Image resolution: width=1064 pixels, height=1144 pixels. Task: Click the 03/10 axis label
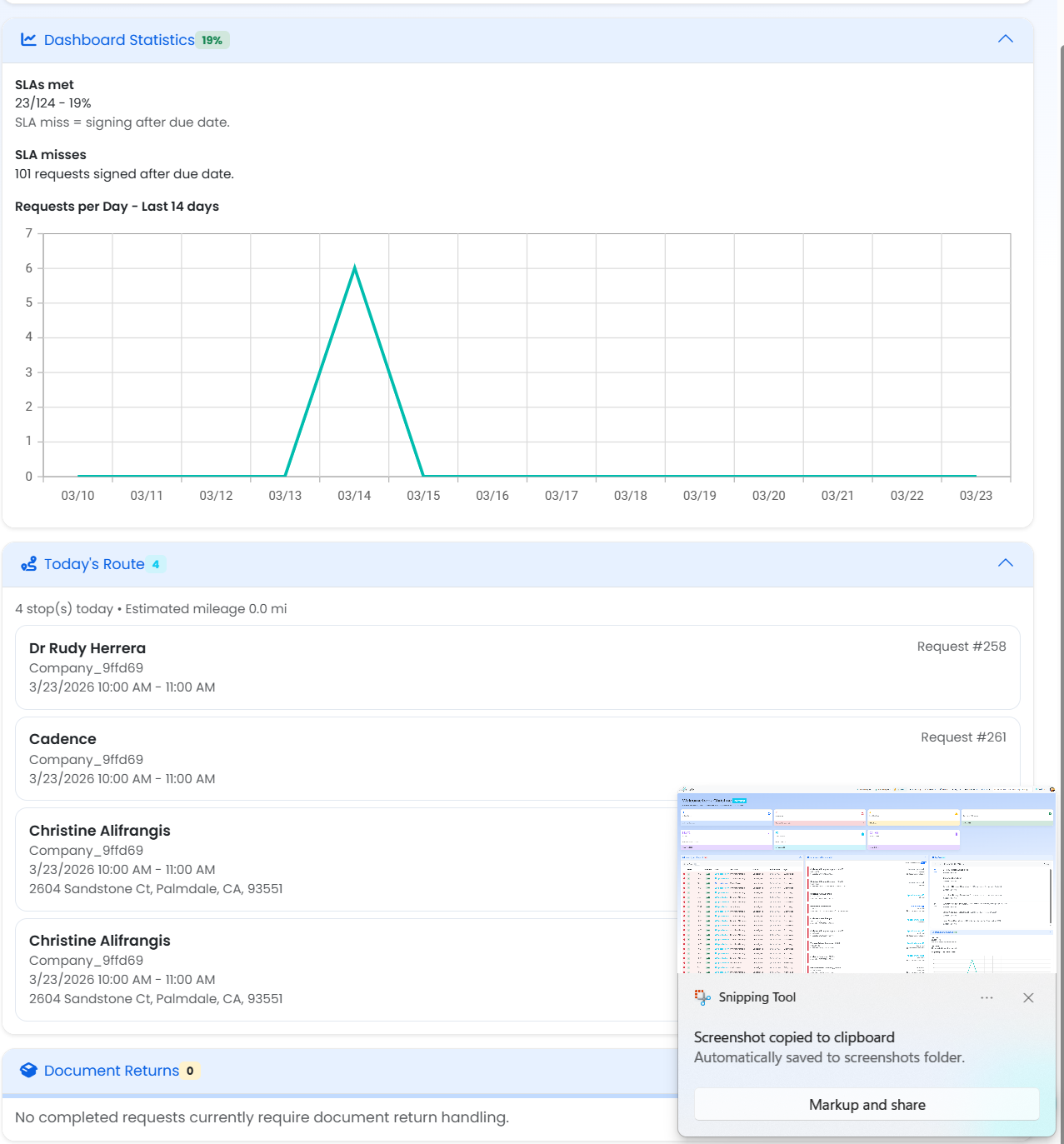tap(77, 496)
